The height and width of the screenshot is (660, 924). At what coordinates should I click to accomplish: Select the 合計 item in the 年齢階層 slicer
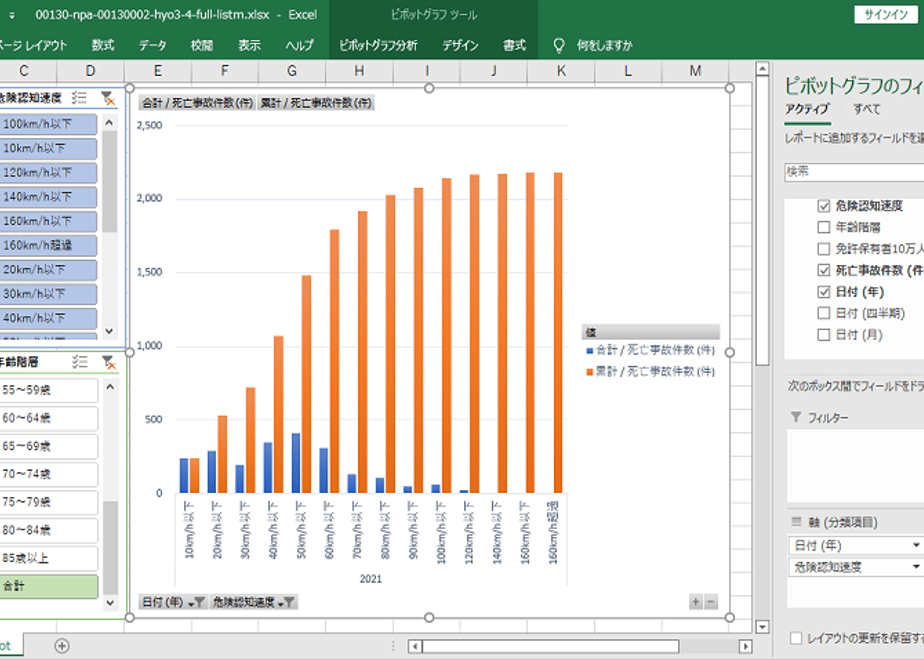(x=49, y=586)
